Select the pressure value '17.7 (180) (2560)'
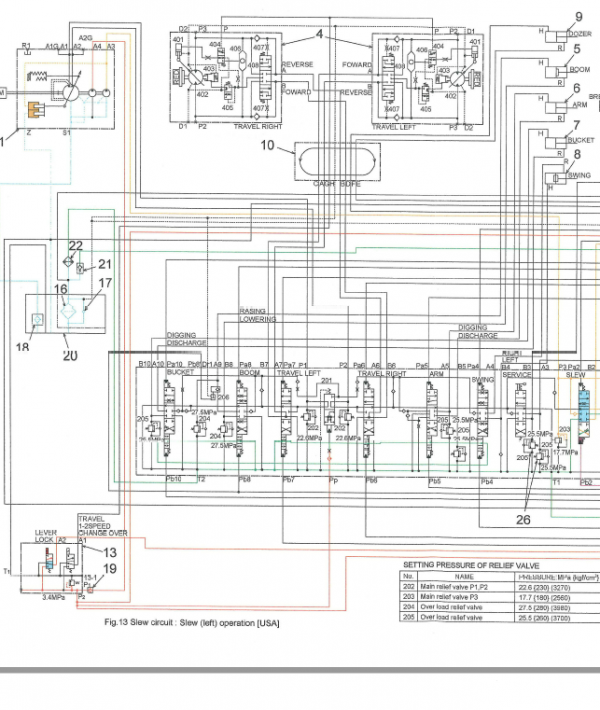Screen dimensions: 600x710 click(544, 598)
